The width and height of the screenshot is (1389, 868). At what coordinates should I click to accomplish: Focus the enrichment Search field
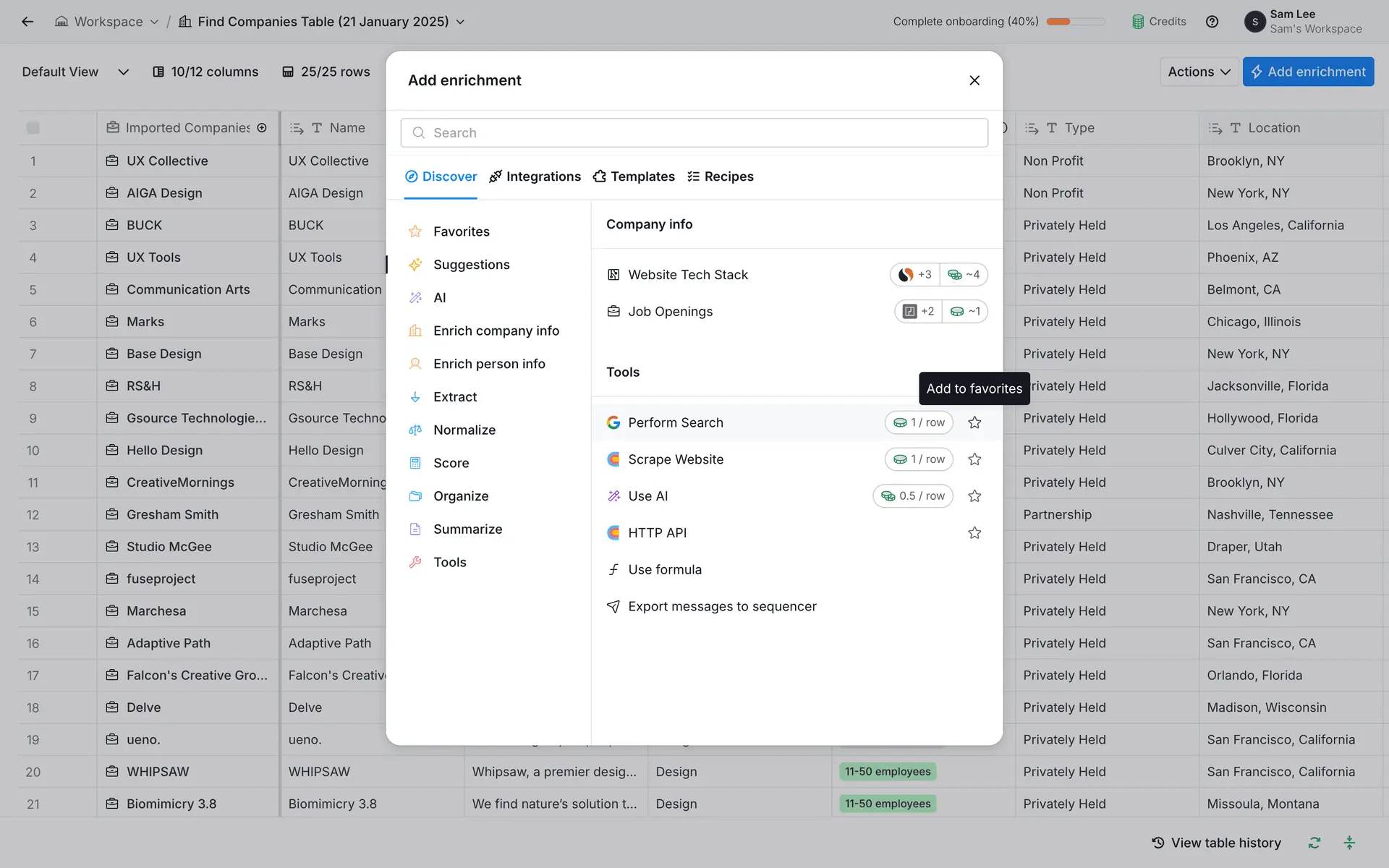pos(694,133)
